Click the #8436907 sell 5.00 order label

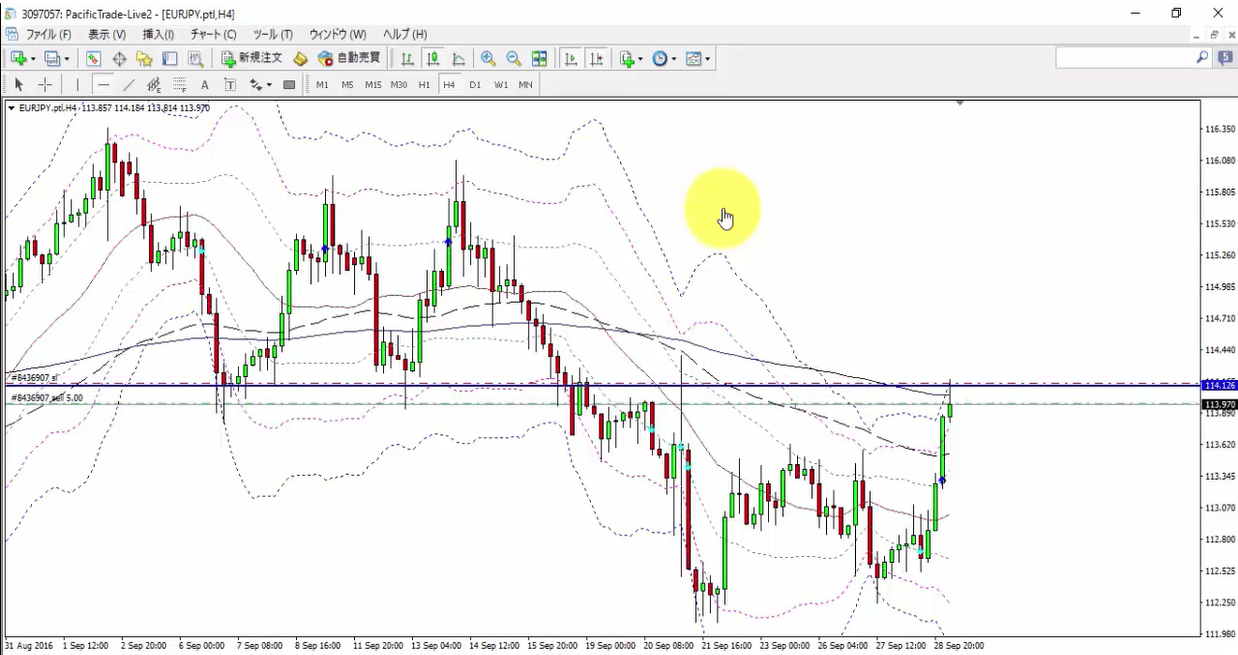point(47,398)
